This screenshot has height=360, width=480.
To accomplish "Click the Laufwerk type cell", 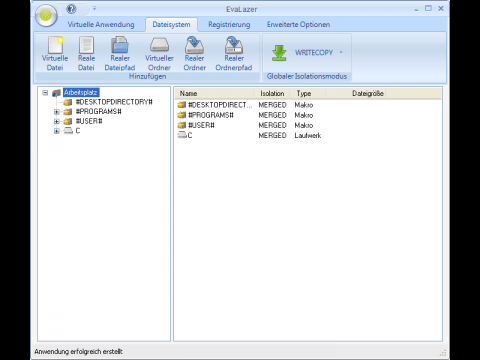I will click(308, 136).
